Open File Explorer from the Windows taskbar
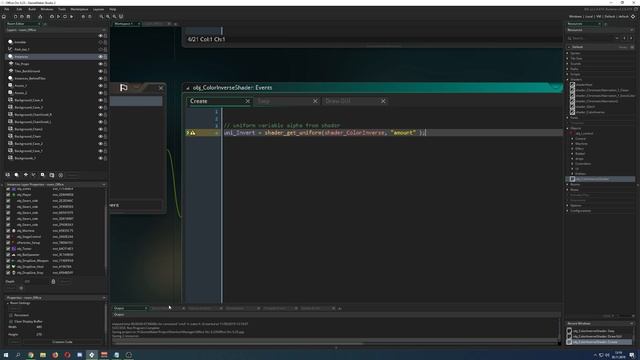 point(43,355)
